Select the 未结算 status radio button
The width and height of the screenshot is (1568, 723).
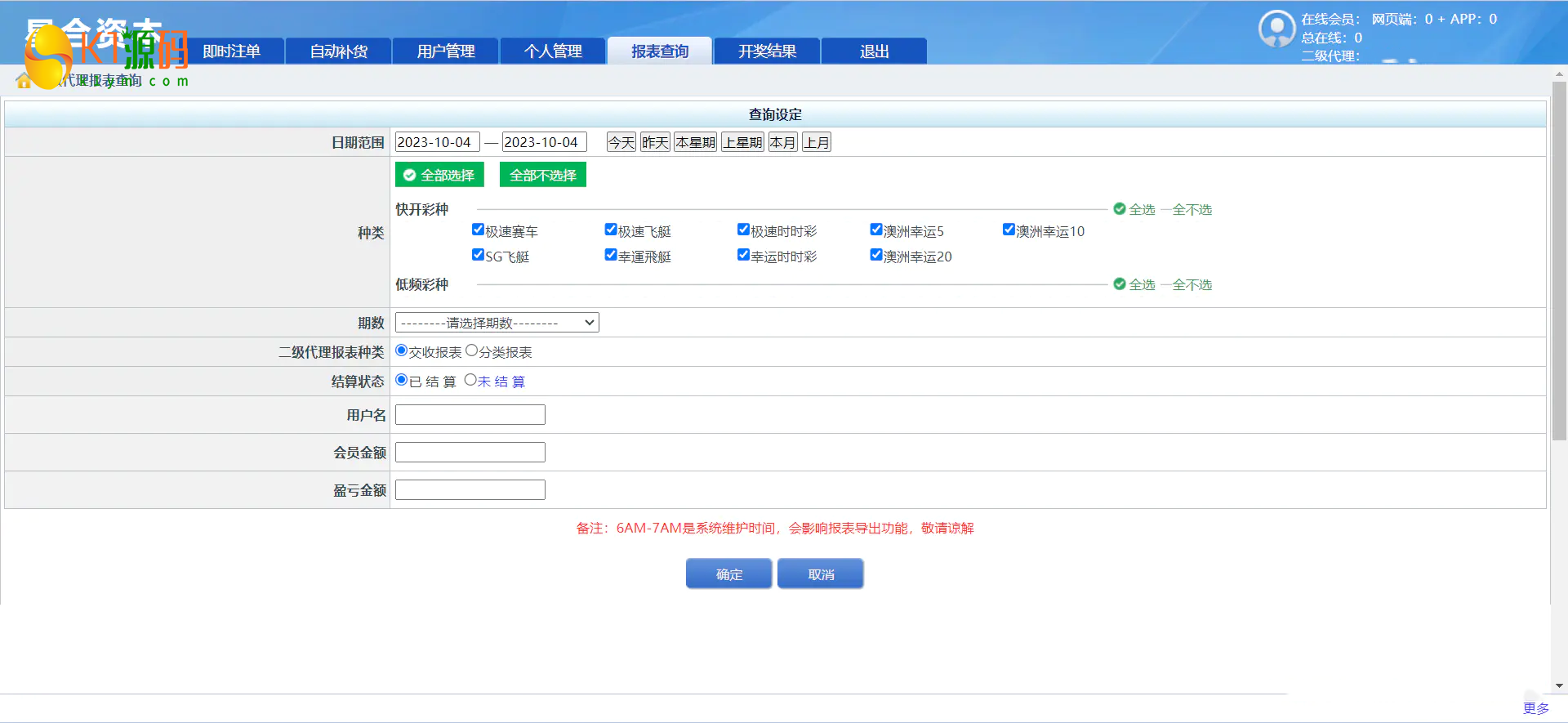point(470,380)
